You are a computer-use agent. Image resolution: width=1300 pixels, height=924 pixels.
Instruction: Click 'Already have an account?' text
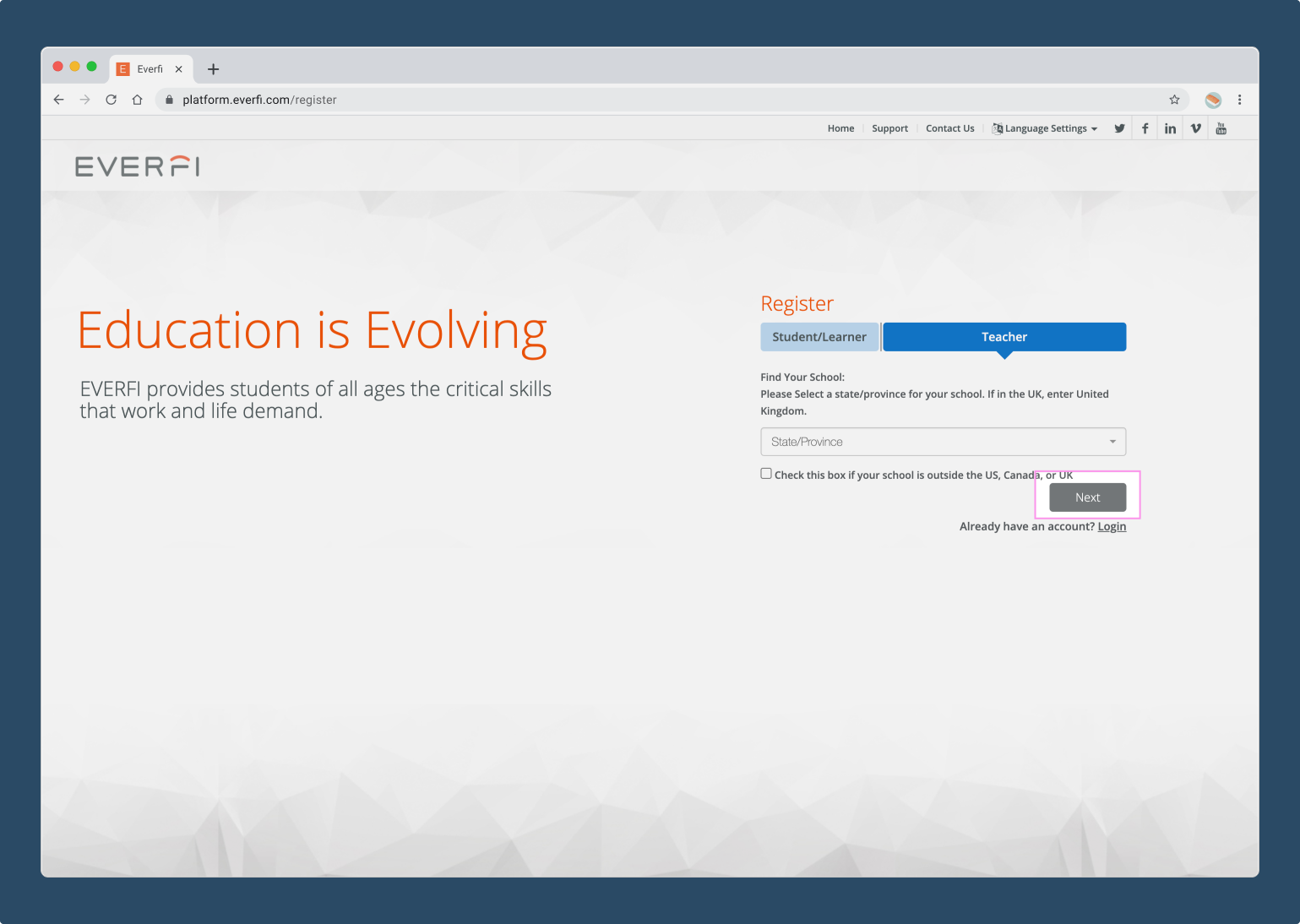1026,526
